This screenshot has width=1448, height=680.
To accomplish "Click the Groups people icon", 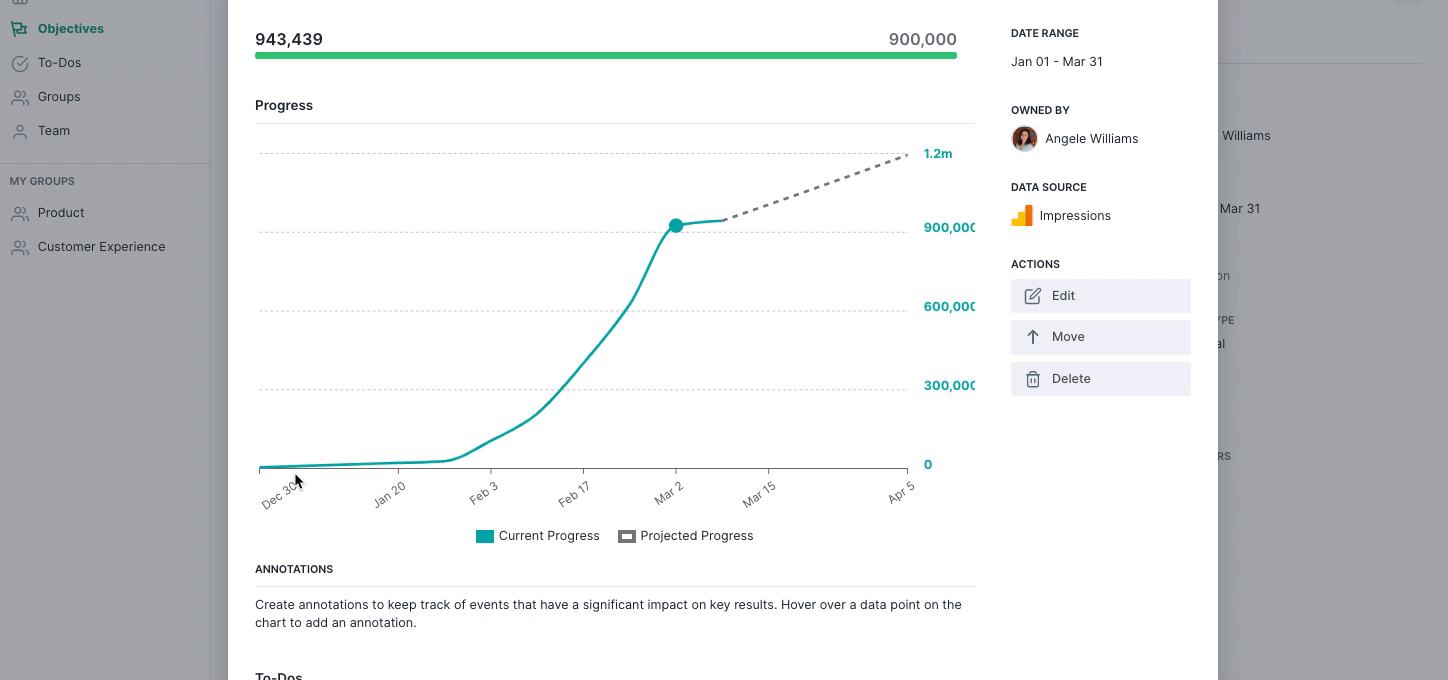I will coord(19,97).
